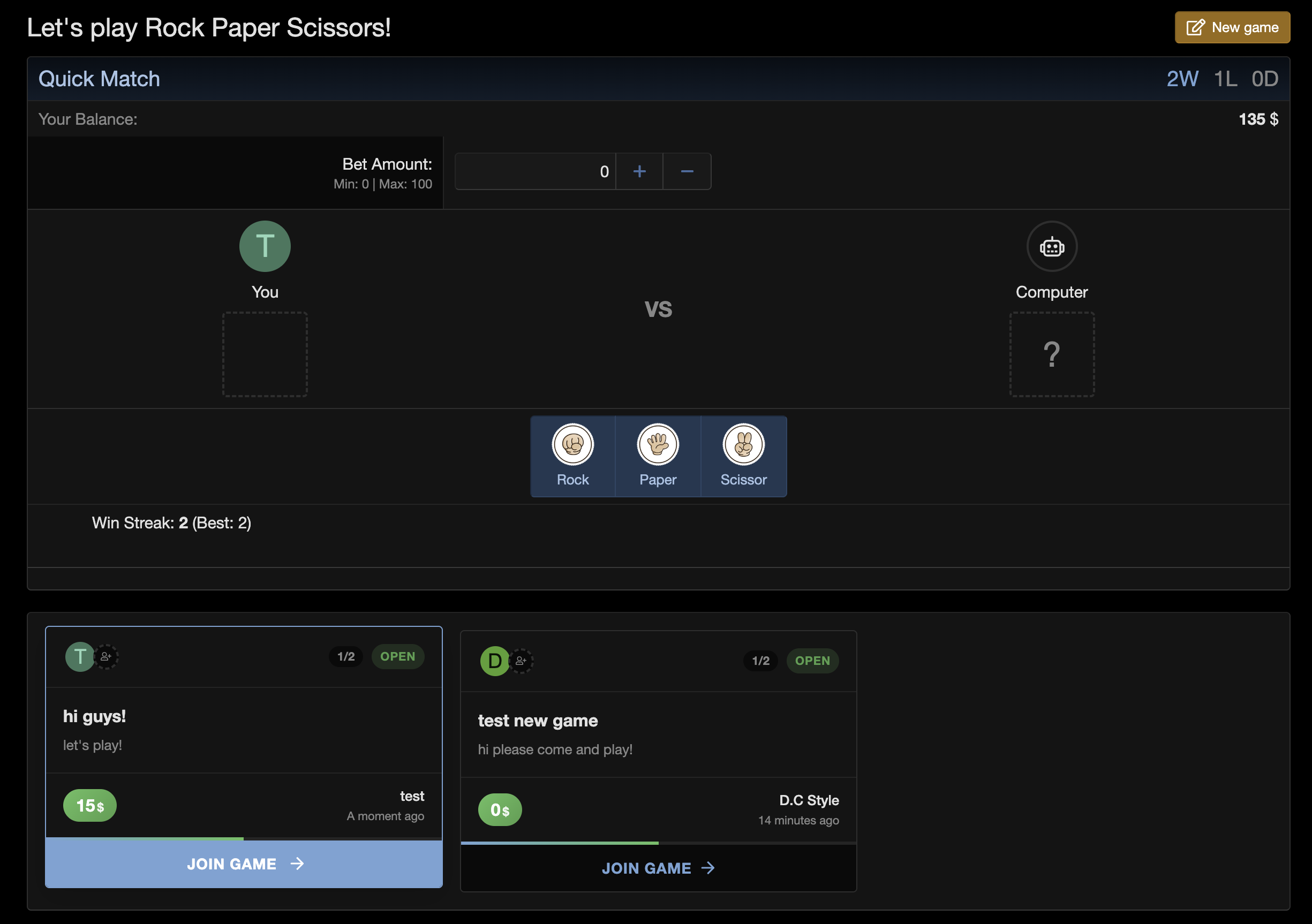Decrease bet amount with the minus stepper
This screenshot has width=1312, height=924.
(x=687, y=171)
